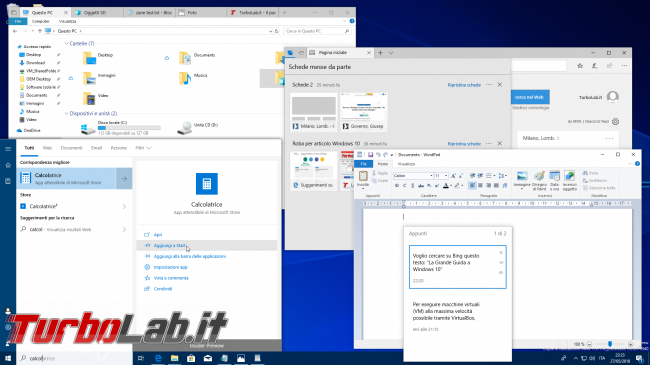Click Ripristina schede for Schede 2
Image resolution: width=650 pixels, height=365 pixels.
pyautogui.click(x=464, y=85)
